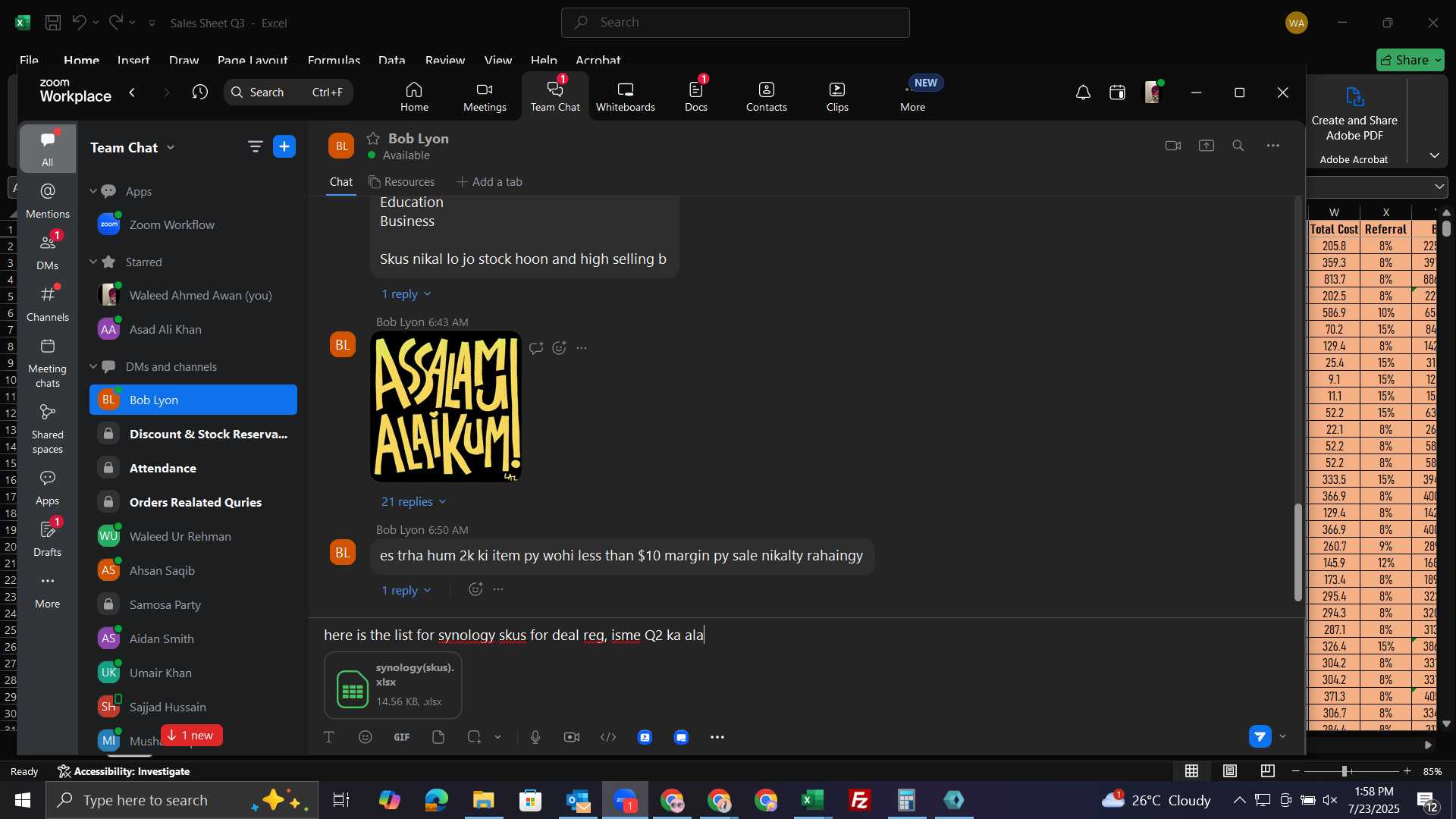The height and width of the screenshot is (819, 1456).
Task: Click the Zoom notifications bell icon
Action: (x=1083, y=93)
